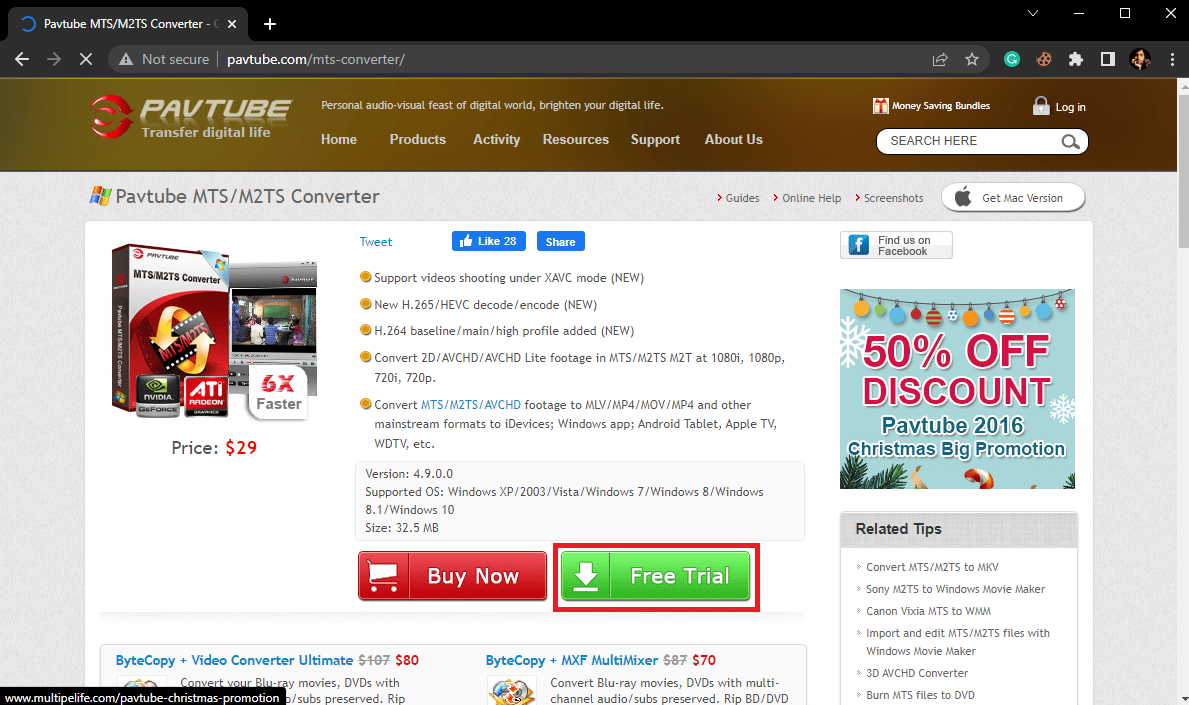
Task: Click the Apple icon in Get Mac Version
Action: pyautogui.click(x=963, y=197)
